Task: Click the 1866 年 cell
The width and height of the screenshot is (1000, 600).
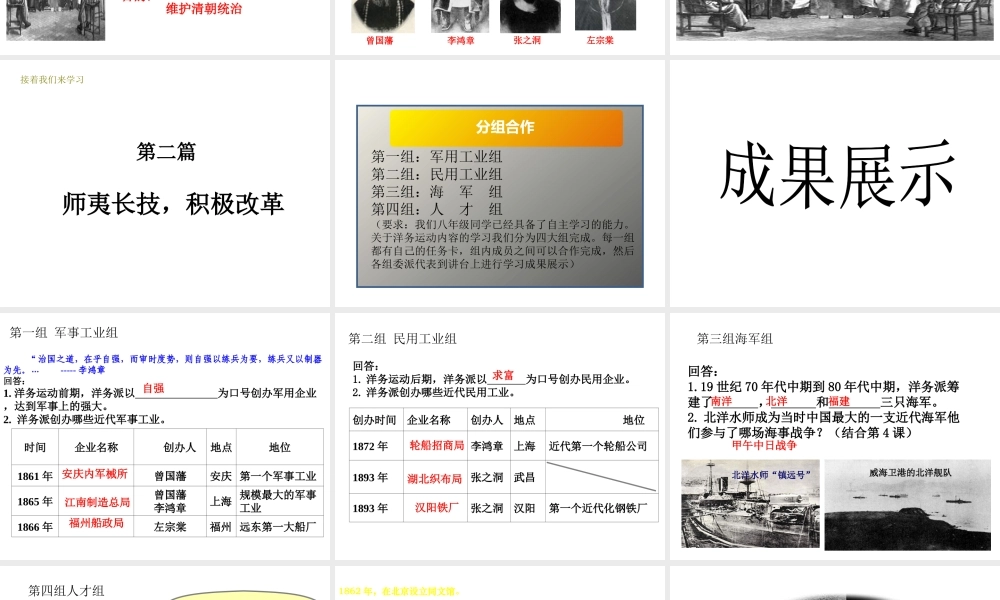Action: pyautogui.click(x=35, y=527)
